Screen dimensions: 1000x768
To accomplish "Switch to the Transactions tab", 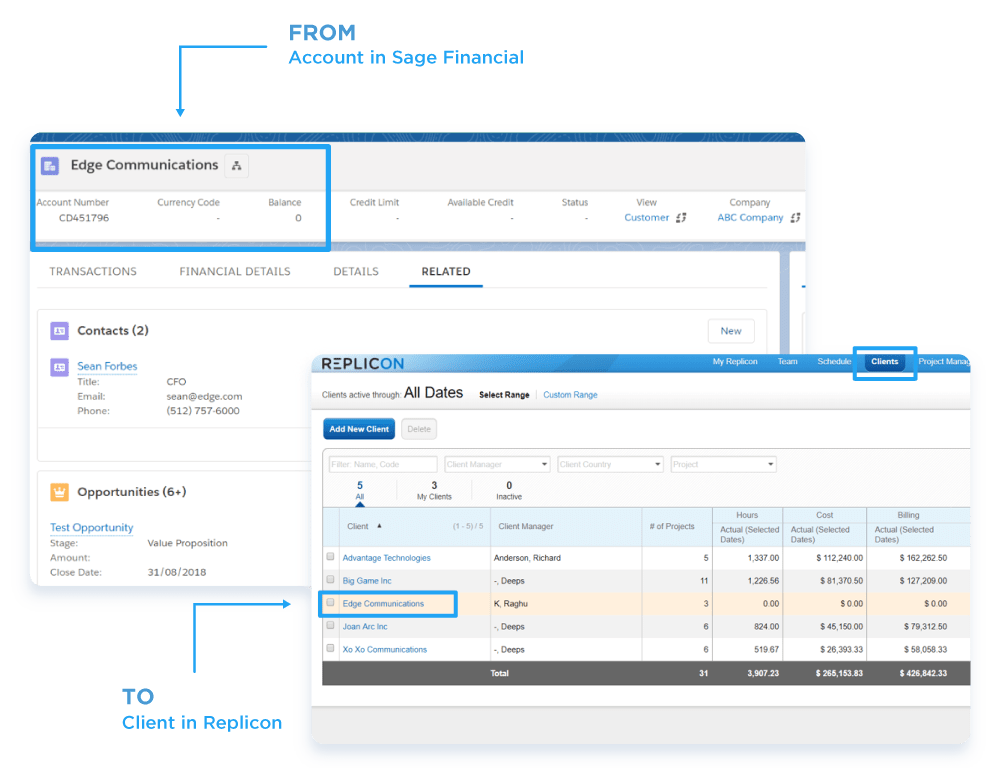I will click(x=93, y=272).
